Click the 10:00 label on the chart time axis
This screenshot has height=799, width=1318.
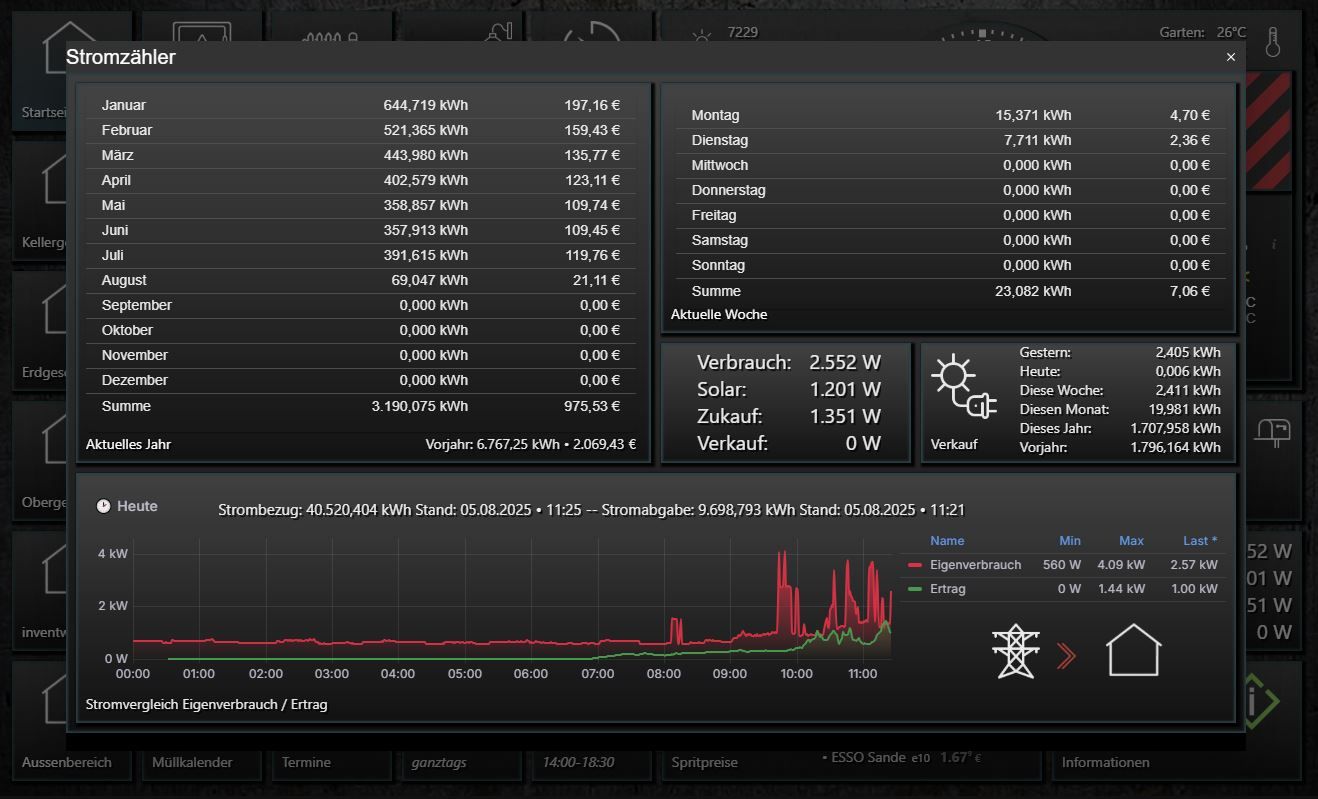[796, 674]
